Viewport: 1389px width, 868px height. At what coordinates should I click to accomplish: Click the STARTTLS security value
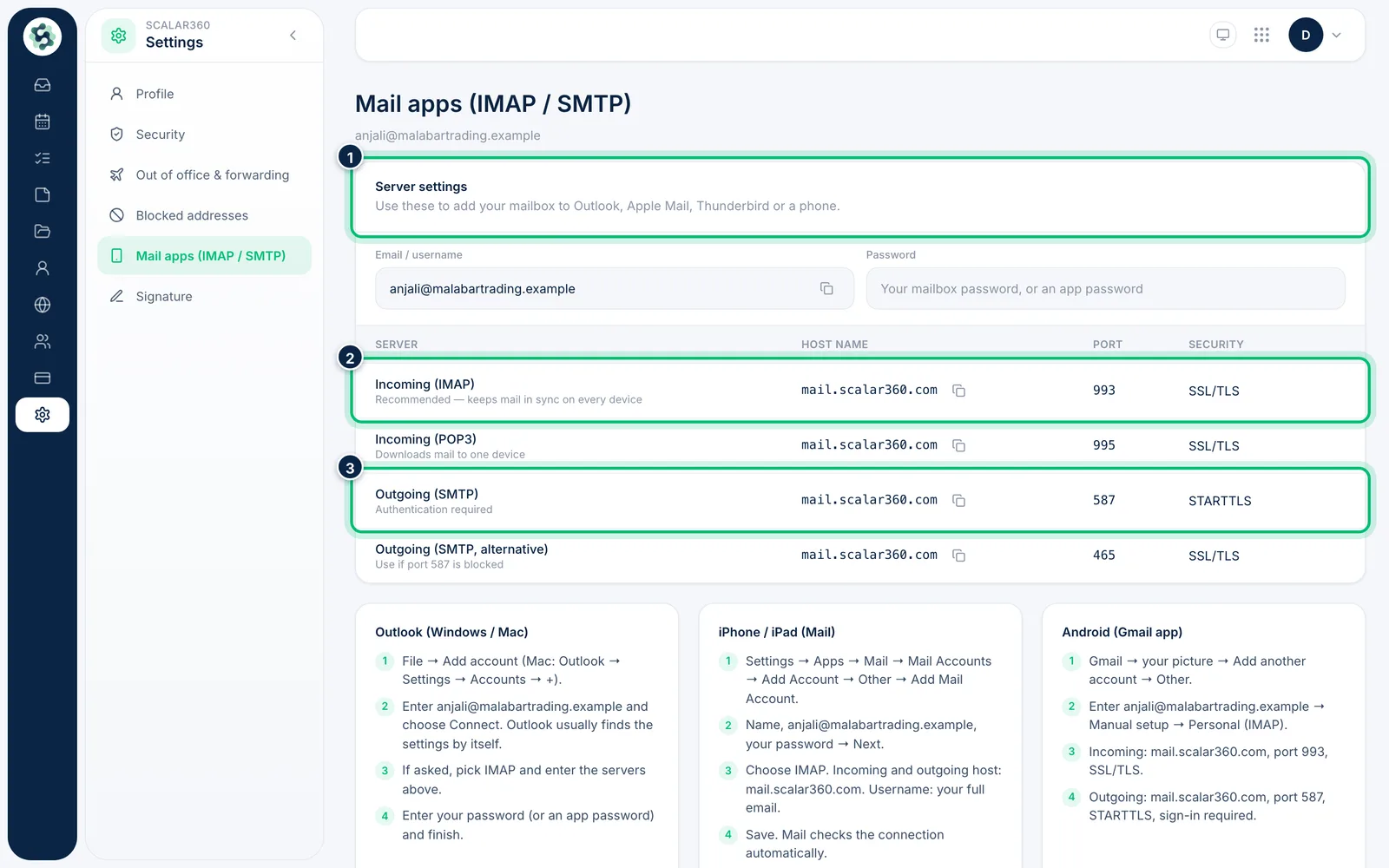pyautogui.click(x=1220, y=501)
